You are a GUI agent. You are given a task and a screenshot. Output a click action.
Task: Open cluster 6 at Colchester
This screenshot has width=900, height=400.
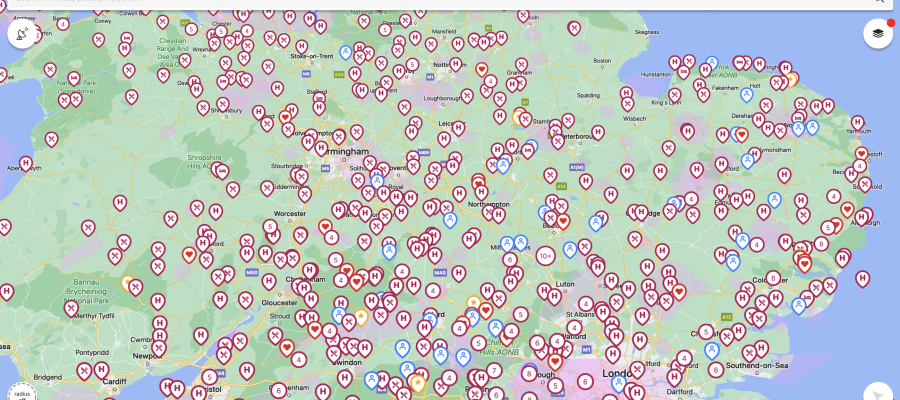click(773, 278)
